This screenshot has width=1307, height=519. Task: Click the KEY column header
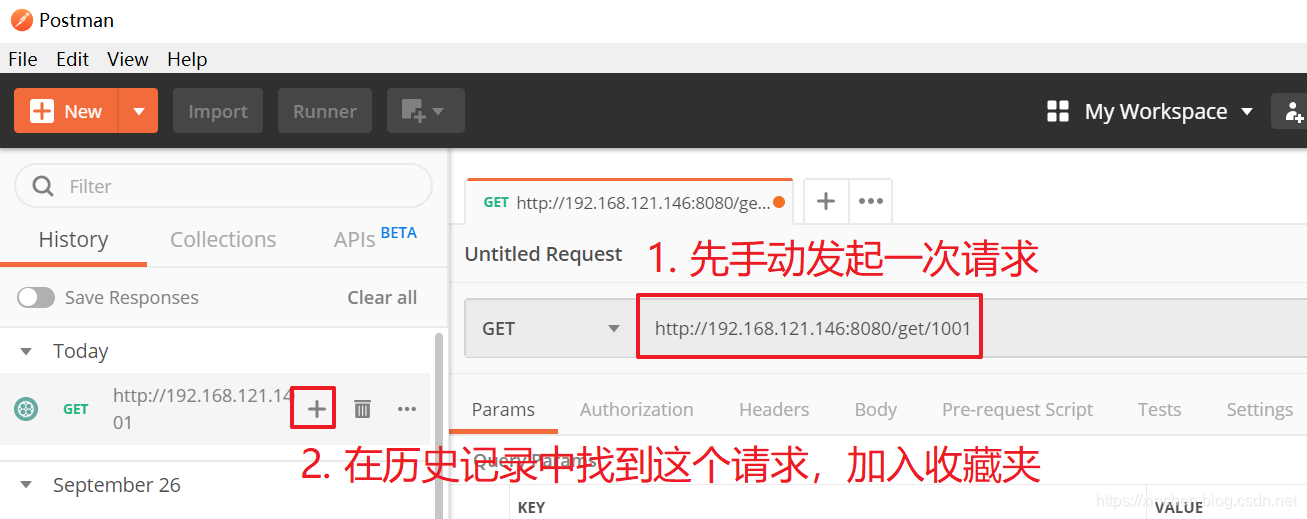coord(531,507)
